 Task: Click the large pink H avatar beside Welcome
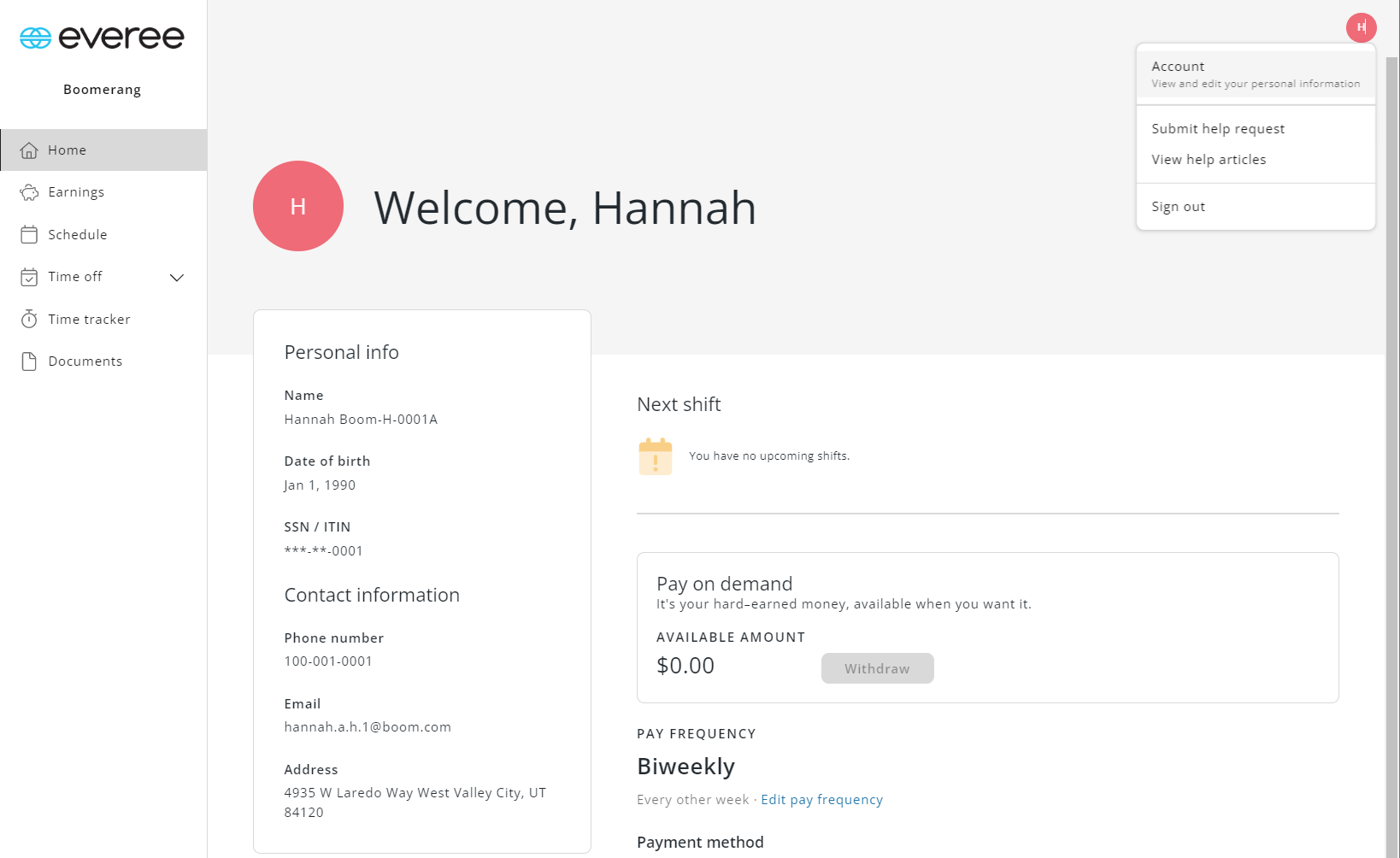click(x=298, y=206)
